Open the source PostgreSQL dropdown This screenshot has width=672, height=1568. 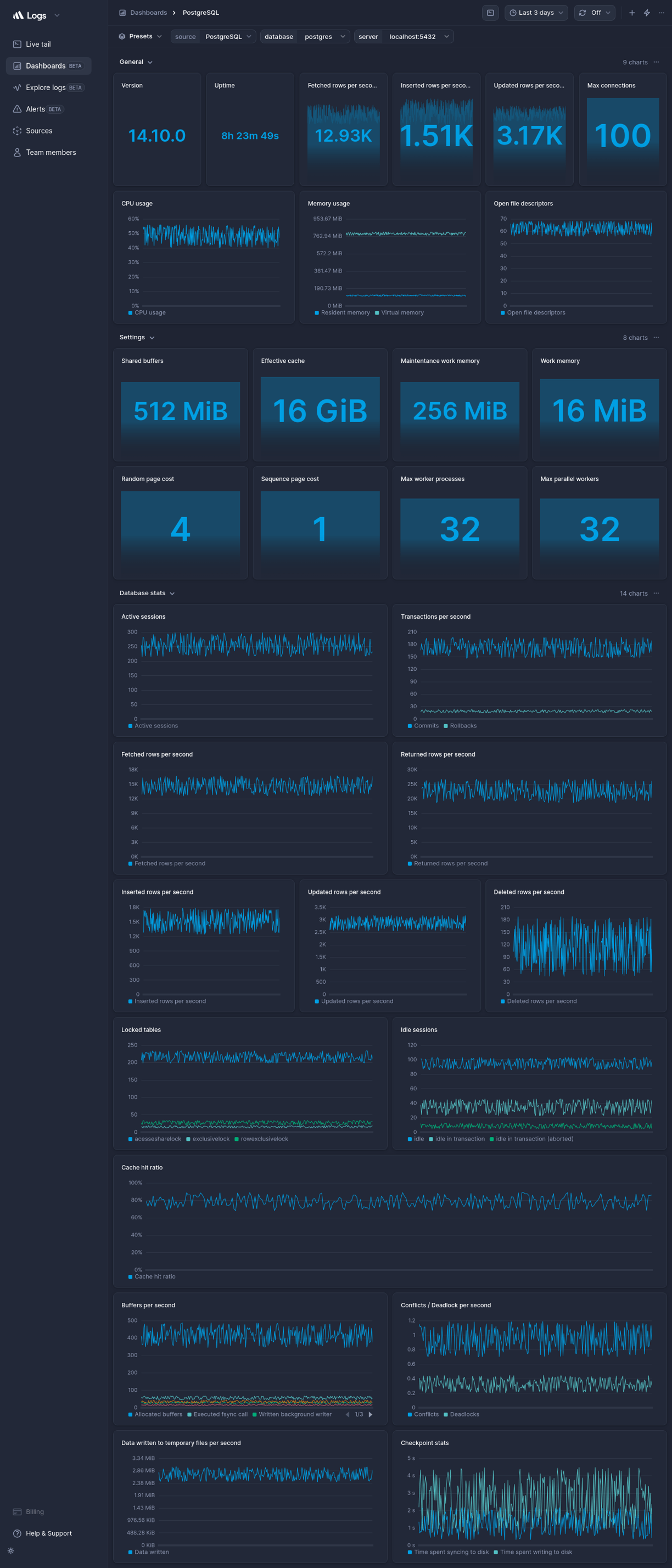coord(213,37)
